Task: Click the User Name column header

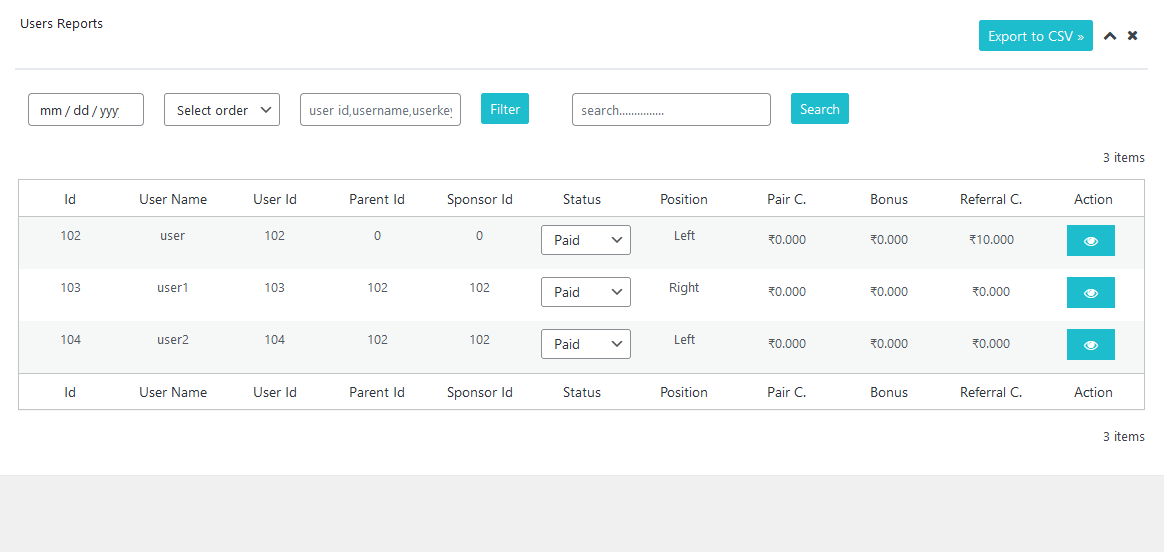Action: tap(173, 199)
